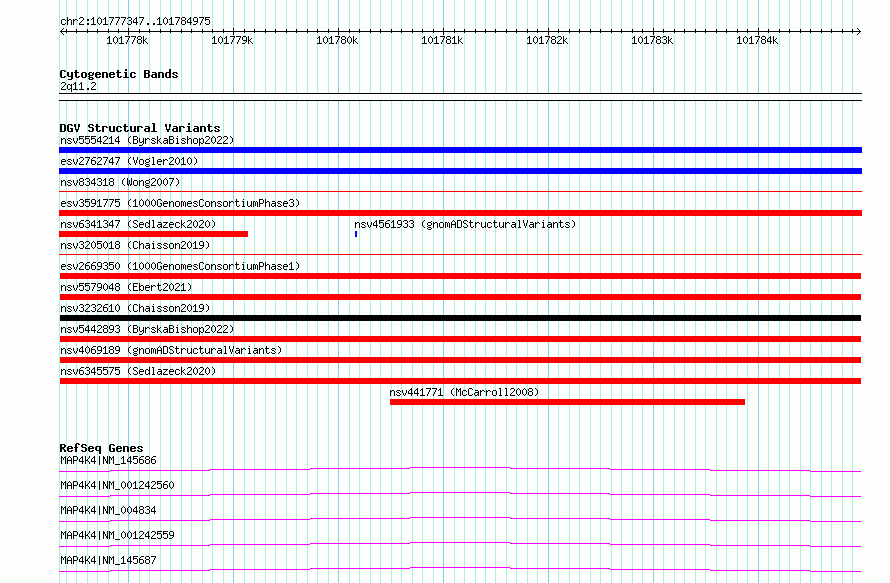Select the red bar of nsv441771
Viewport: 890px width, 583px height.
tap(567, 402)
